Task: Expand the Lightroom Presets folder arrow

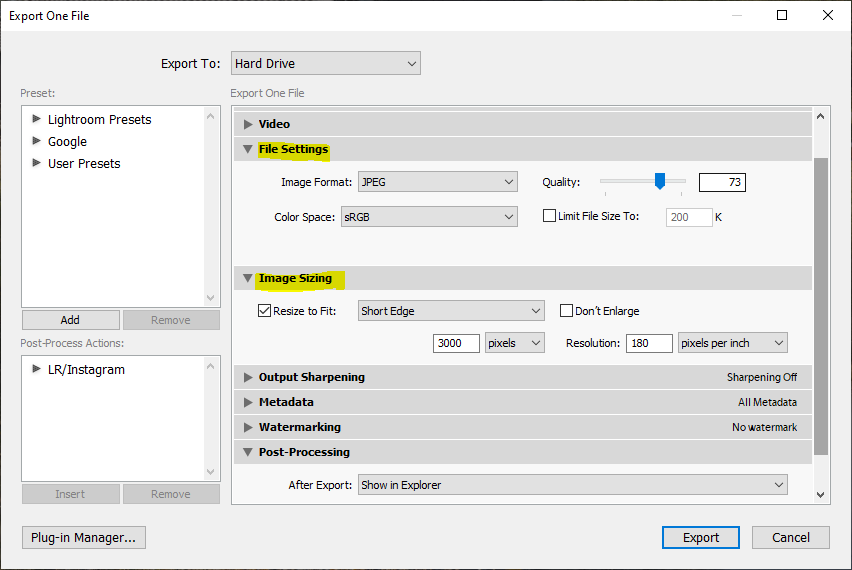Action: [x=37, y=119]
